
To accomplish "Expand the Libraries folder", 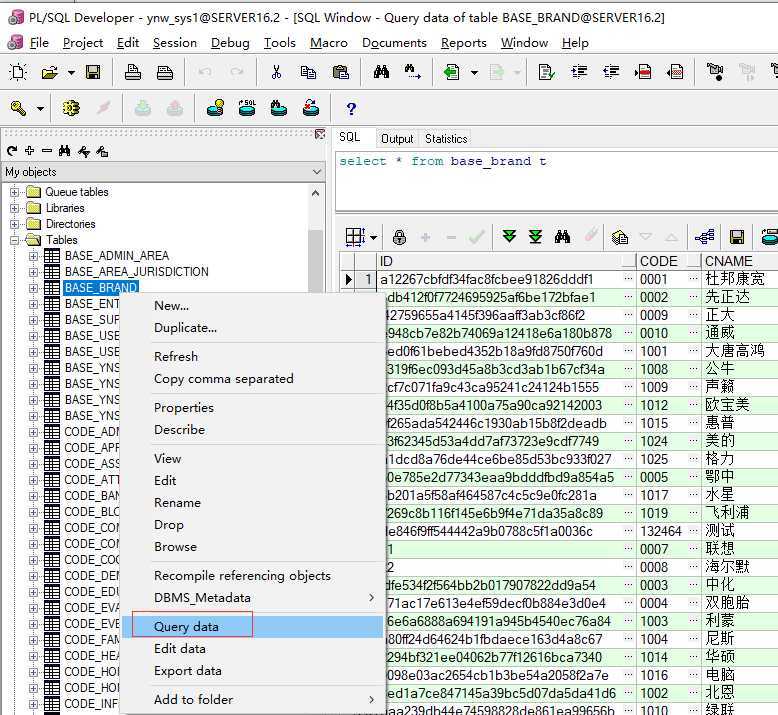I will [14, 208].
